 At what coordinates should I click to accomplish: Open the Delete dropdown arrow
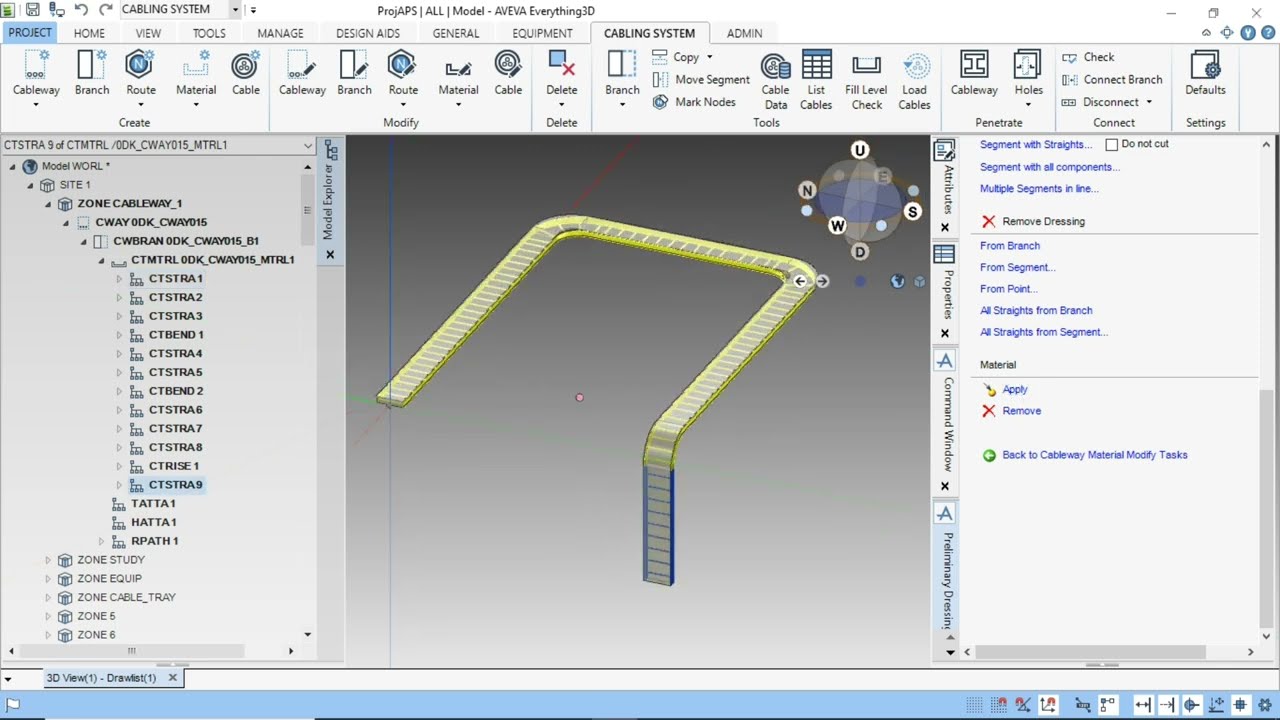click(x=562, y=104)
